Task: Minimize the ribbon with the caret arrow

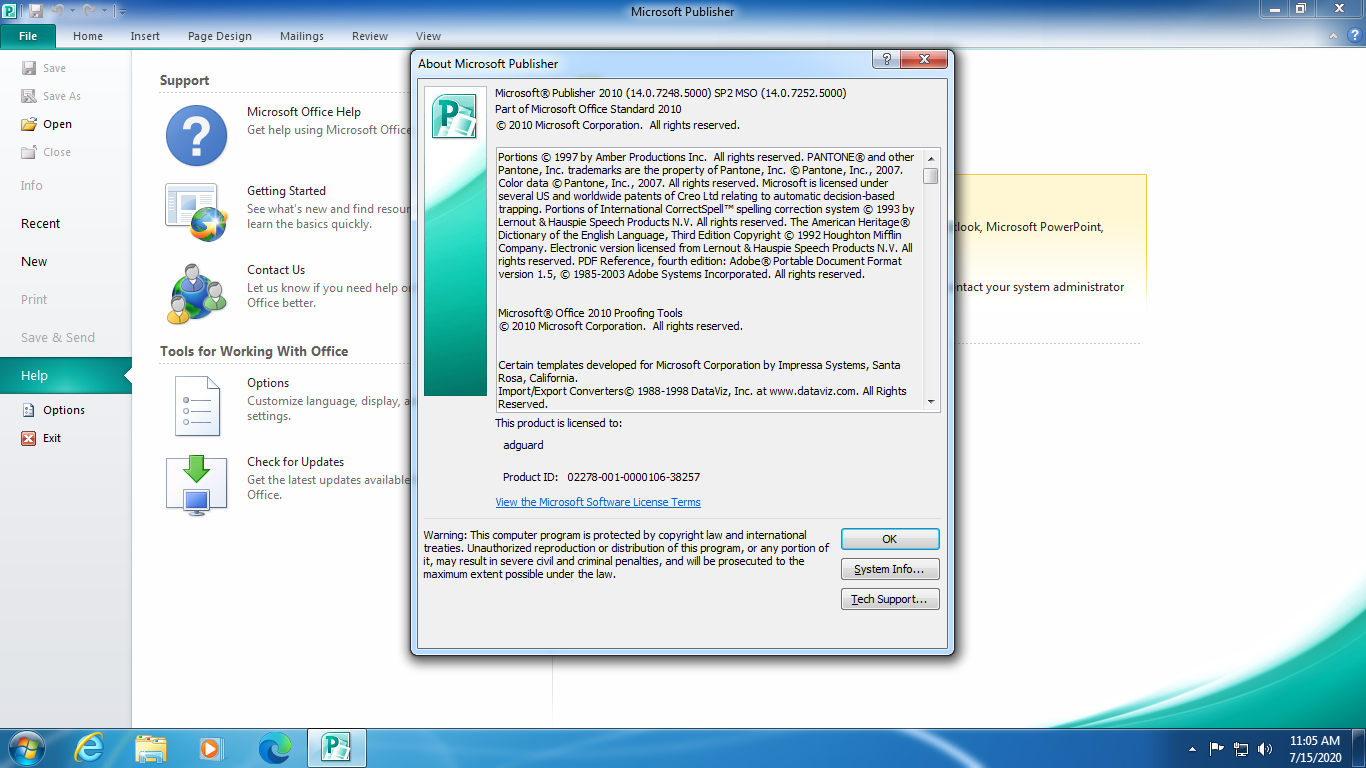Action: point(1333,35)
